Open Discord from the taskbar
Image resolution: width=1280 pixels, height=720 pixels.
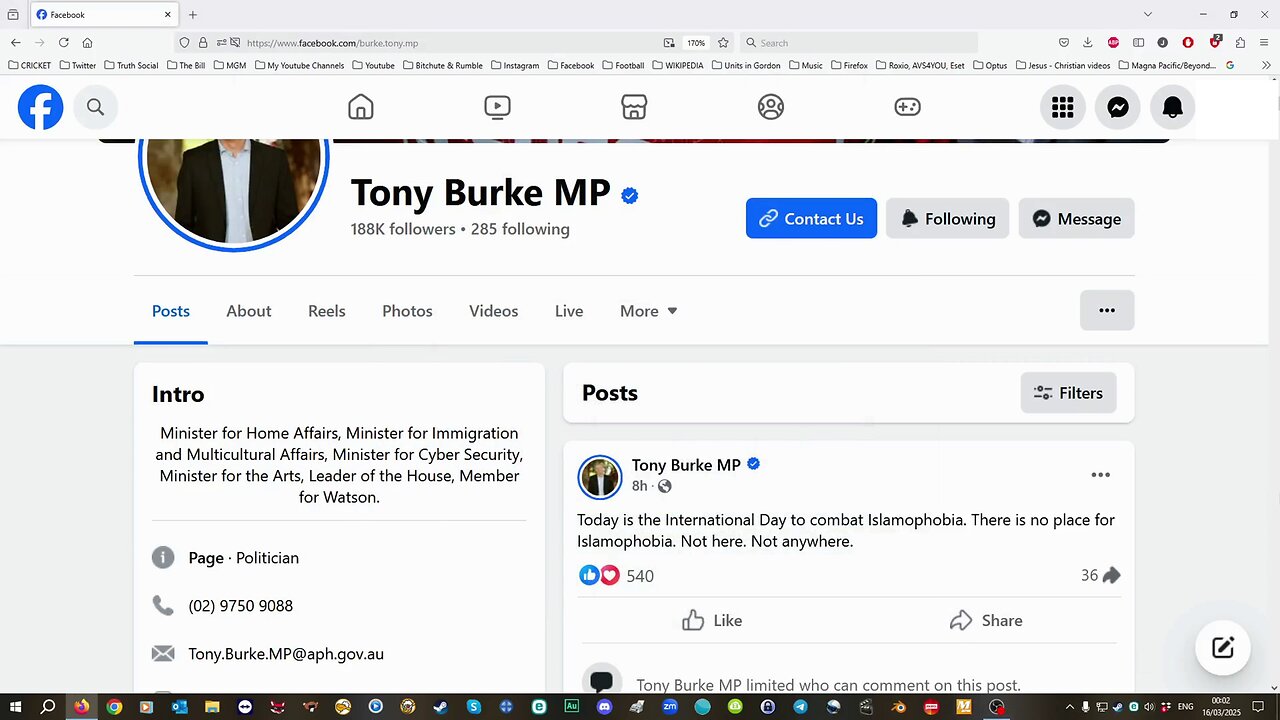pos(604,706)
